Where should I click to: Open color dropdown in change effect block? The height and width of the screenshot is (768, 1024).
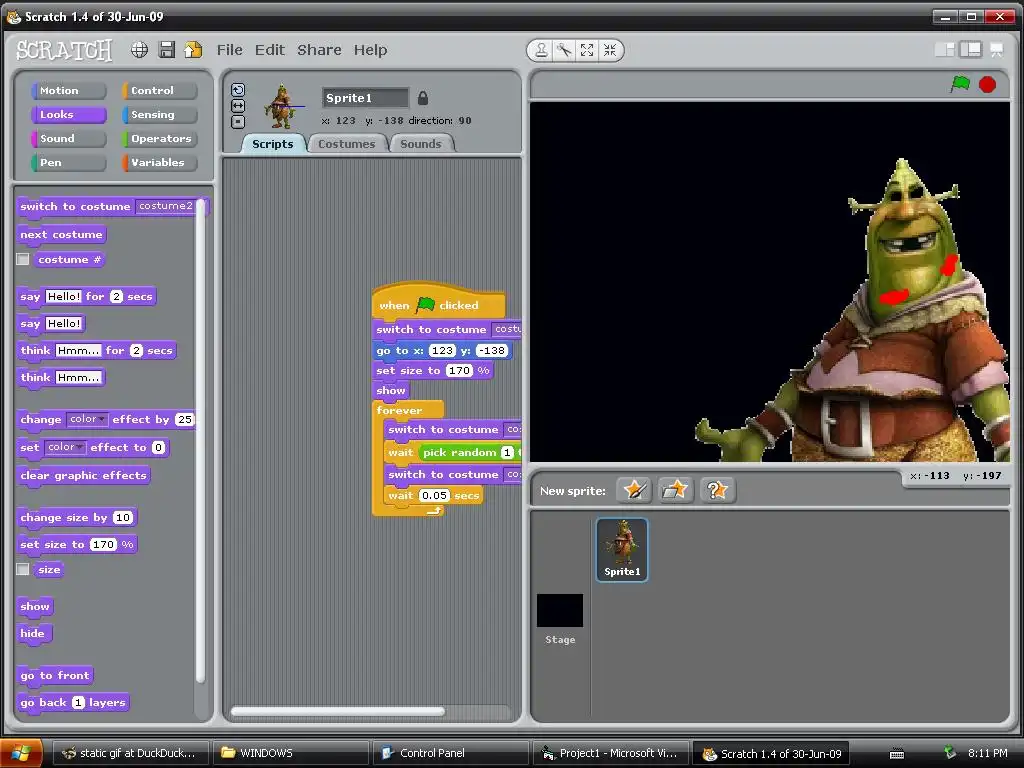pyautogui.click(x=87, y=419)
